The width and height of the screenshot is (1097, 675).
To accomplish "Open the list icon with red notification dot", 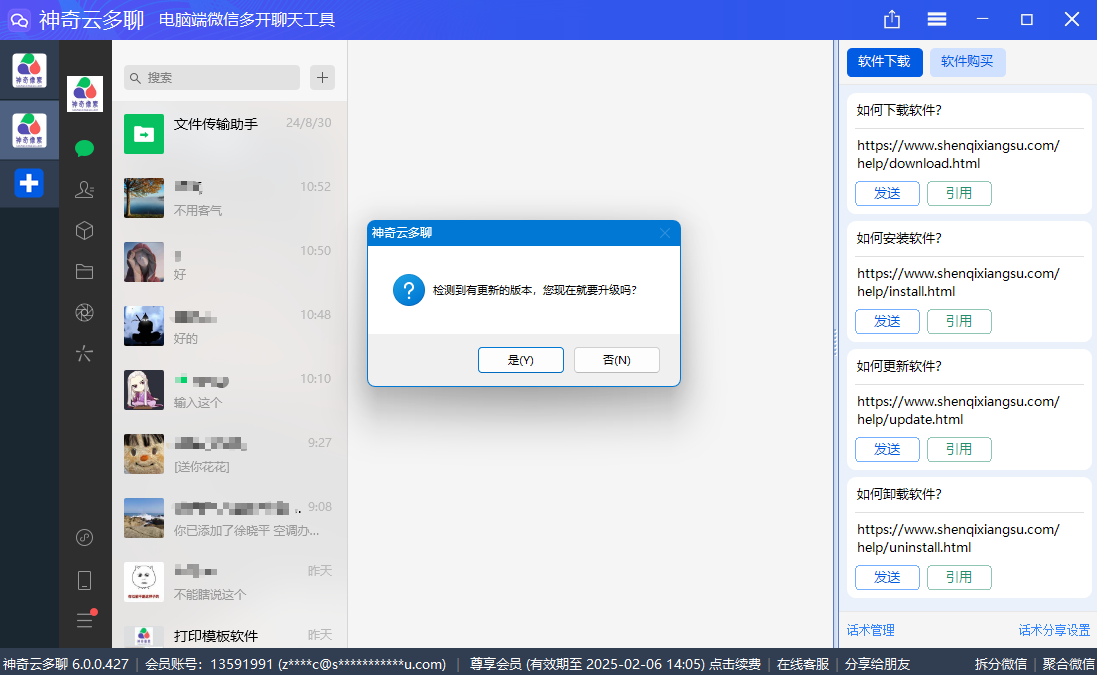I will click(84, 620).
